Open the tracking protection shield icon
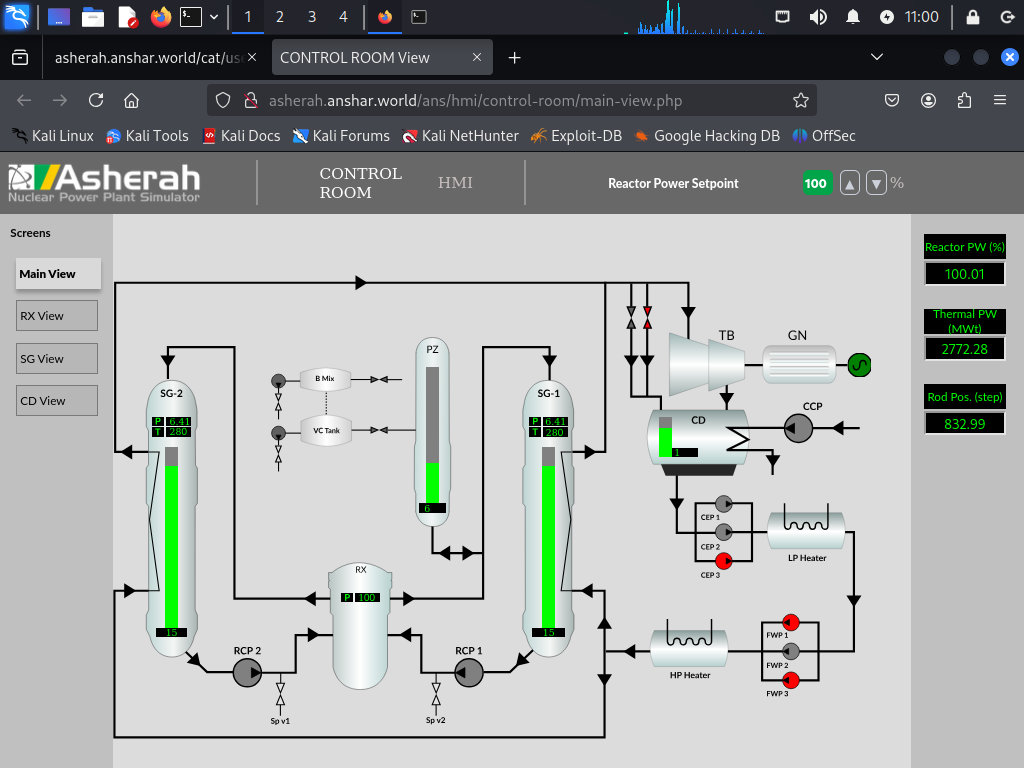 [x=223, y=100]
